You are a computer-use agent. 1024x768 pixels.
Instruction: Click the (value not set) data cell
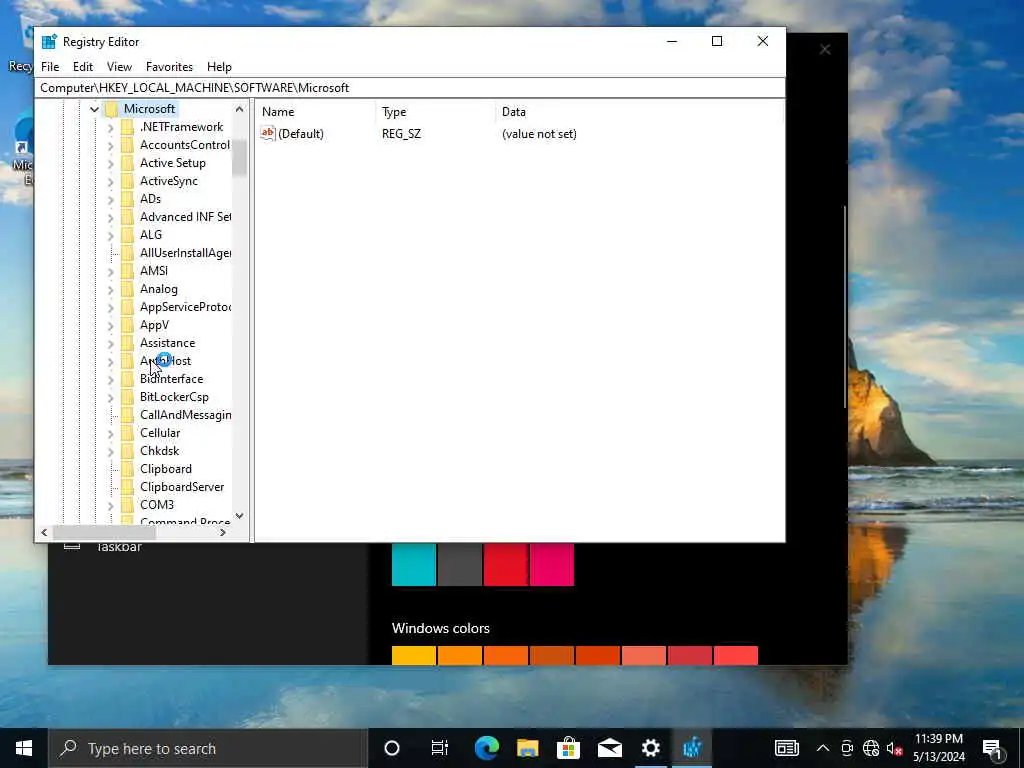539,134
